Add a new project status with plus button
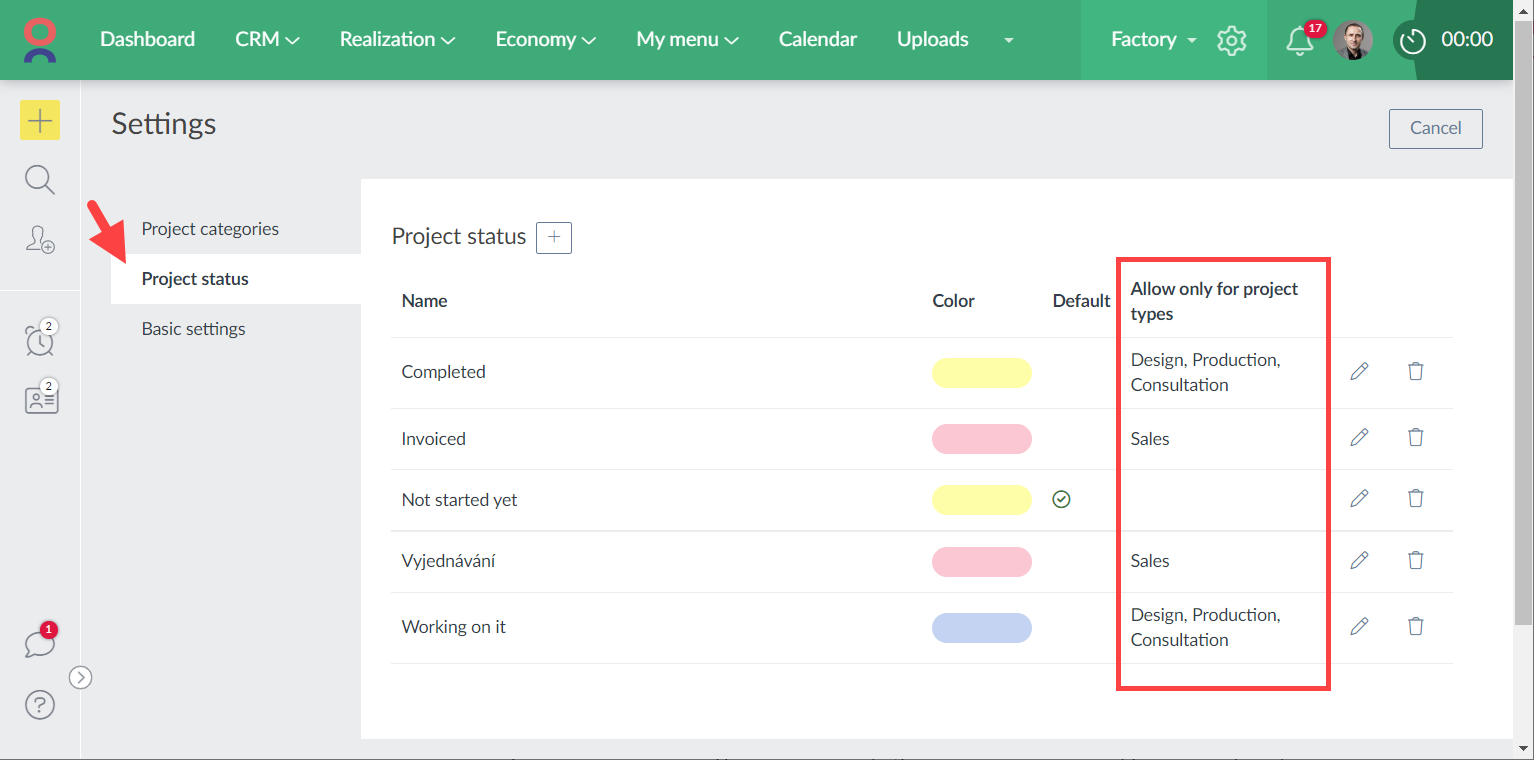Image resolution: width=1534 pixels, height=760 pixels. pos(554,238)
